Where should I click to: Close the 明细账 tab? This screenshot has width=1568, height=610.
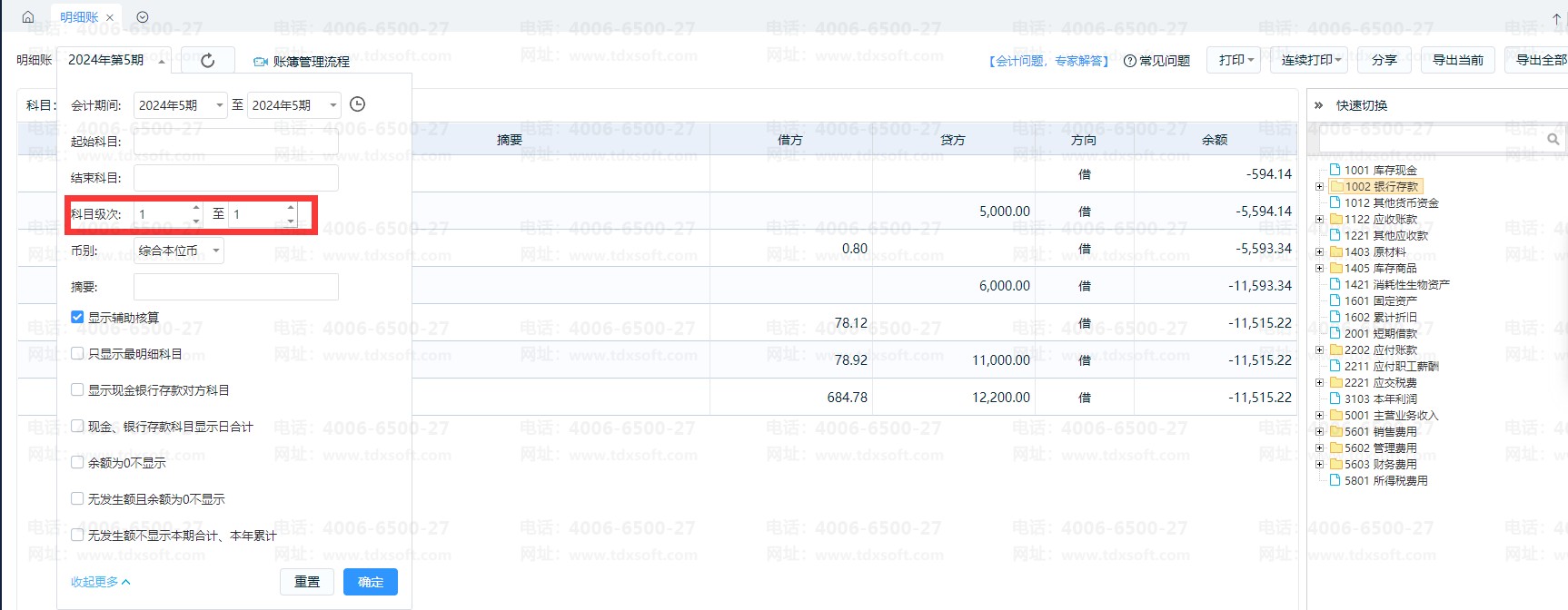[110, 17]
